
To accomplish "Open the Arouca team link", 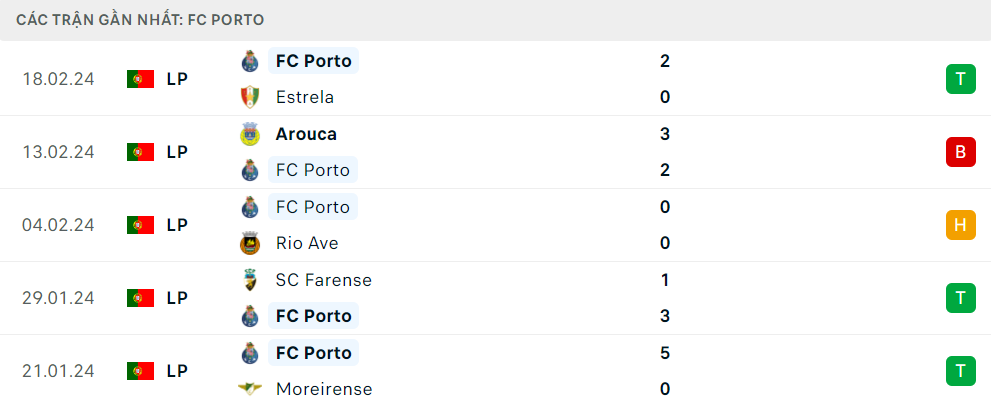I will 306,134.
